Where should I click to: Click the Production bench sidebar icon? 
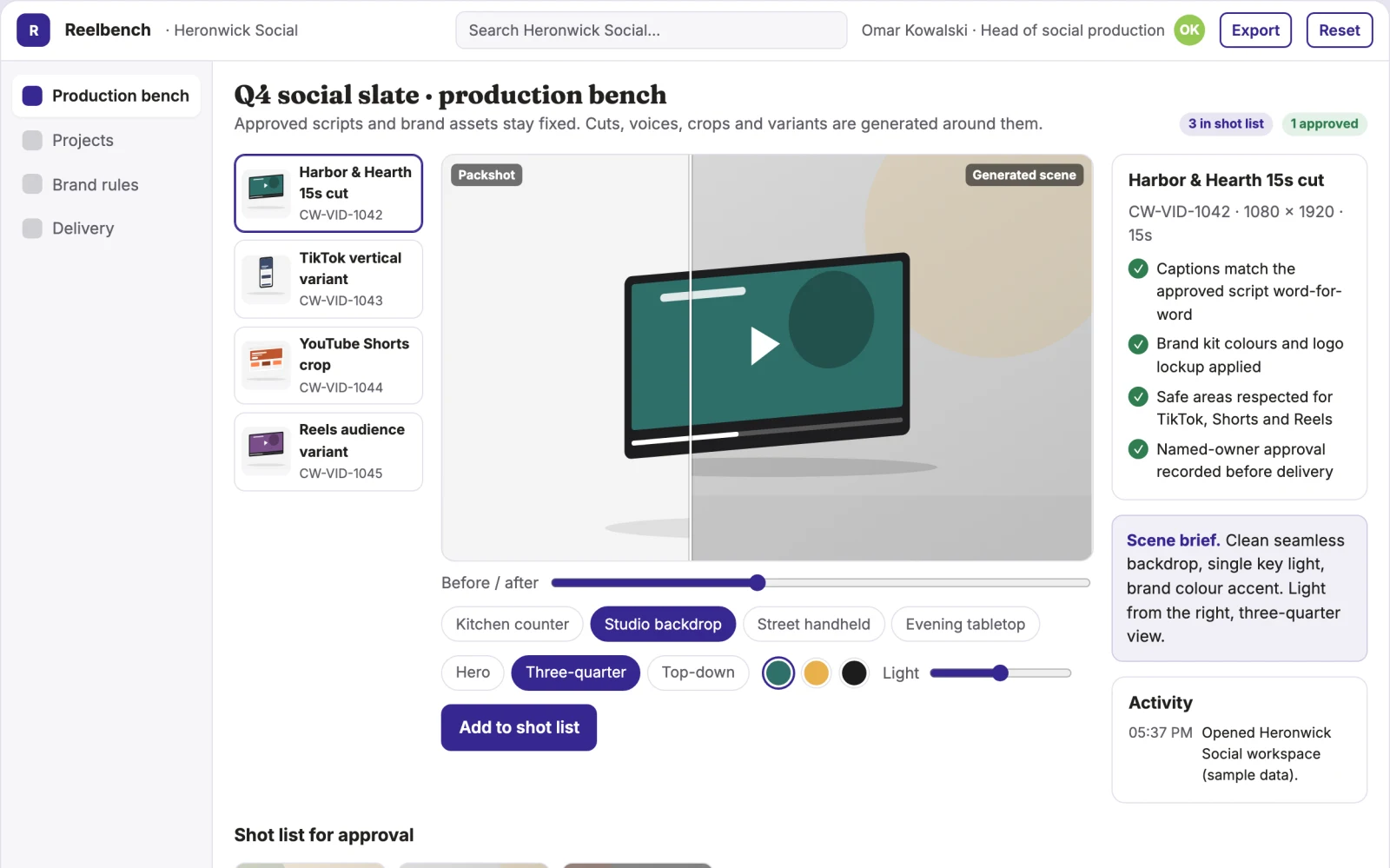[x=32, y=96]
